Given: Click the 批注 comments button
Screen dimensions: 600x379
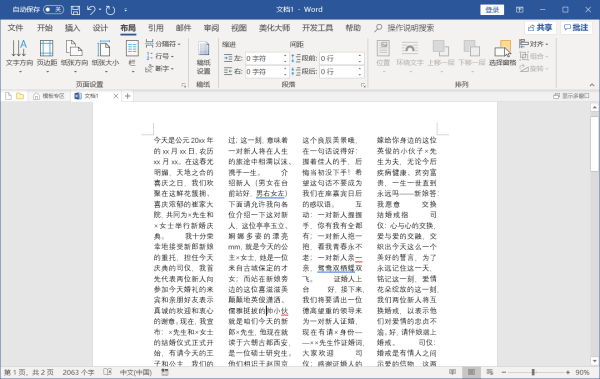Looking at the screenshot, I should tap(576, 28).
